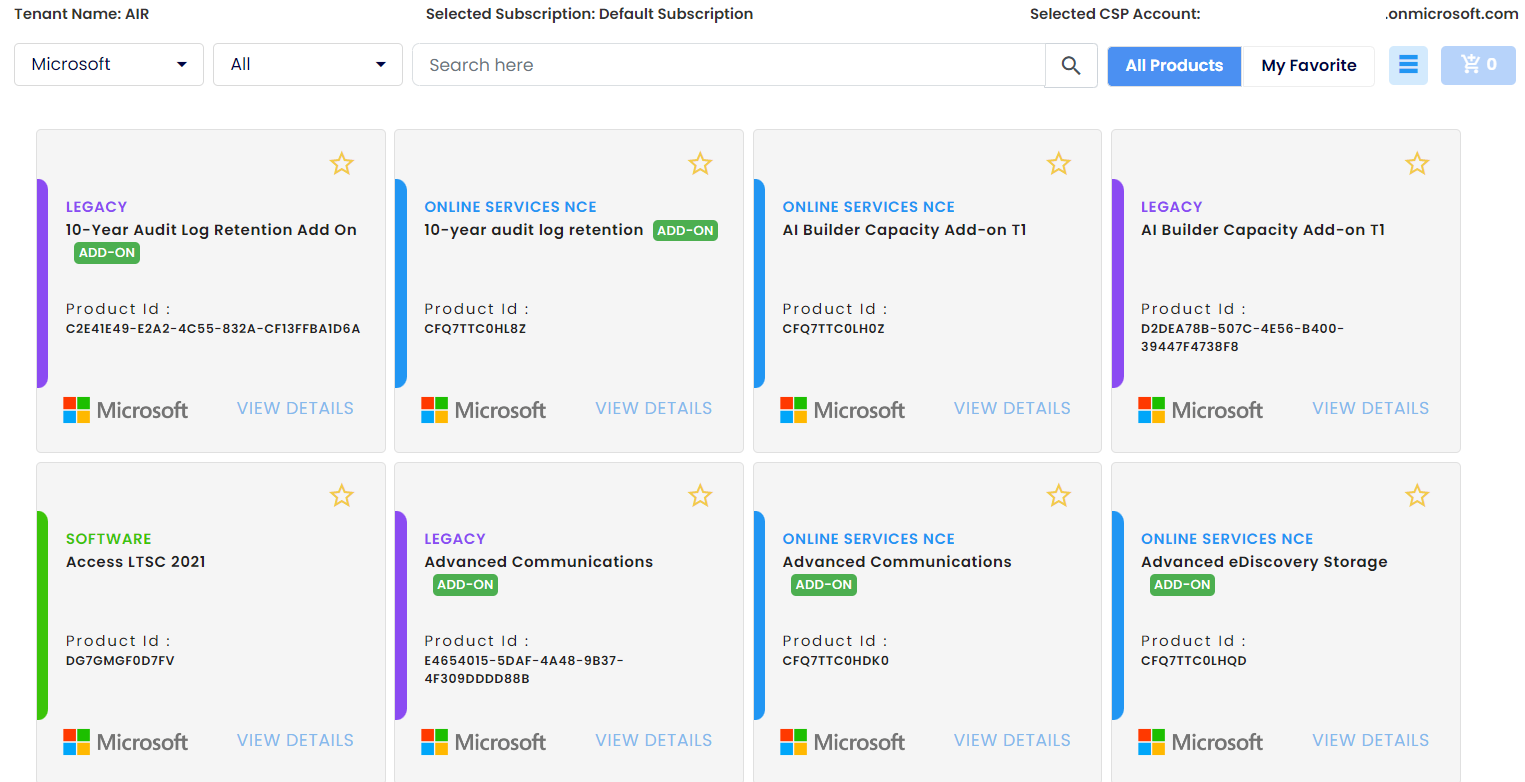1525x782 pixels.
Task: Select the All Products tab
Action: (1174, 66)
